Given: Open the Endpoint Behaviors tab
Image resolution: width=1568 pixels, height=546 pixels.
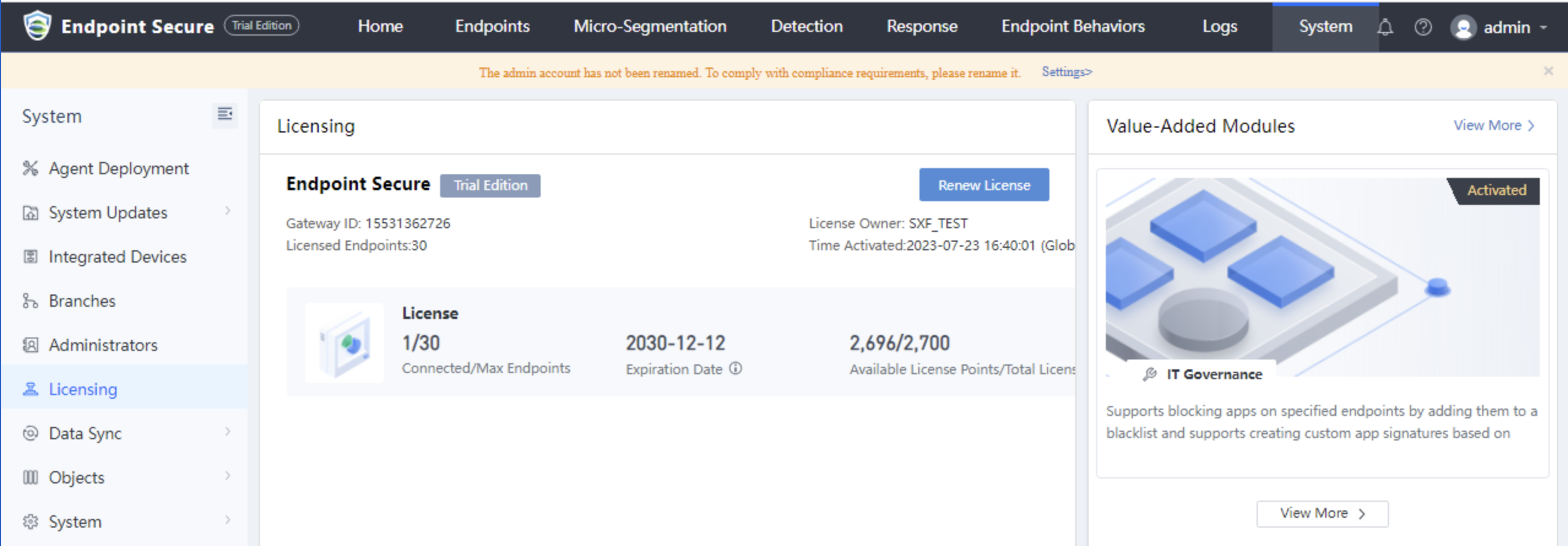Looking at the screenshot, I should (x=1073, y=26).
